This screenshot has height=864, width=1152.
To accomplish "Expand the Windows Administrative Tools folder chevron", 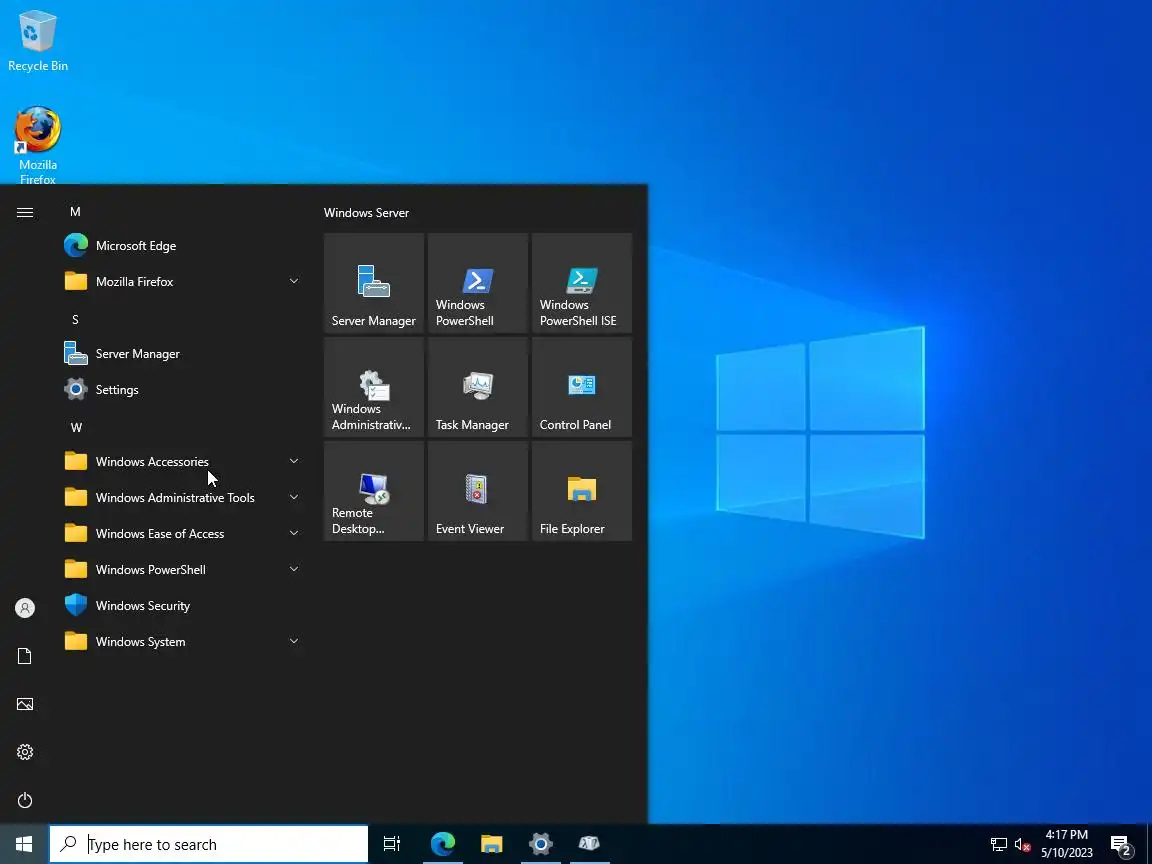I will click(294, 497).
